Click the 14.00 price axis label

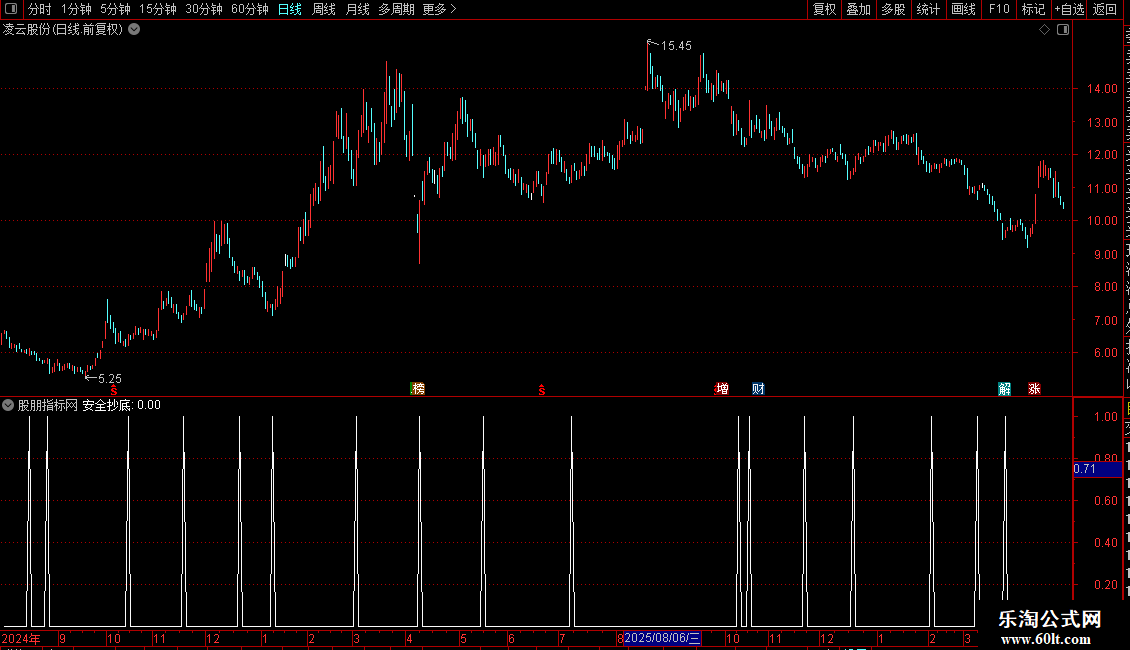tap(1102, 89)
